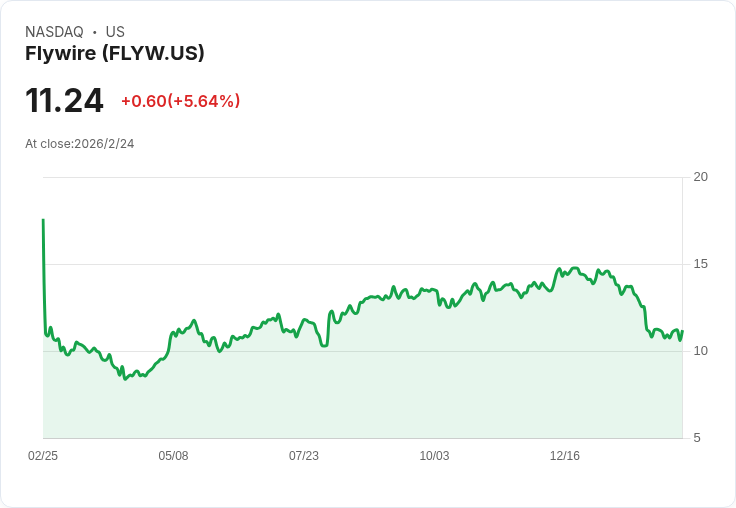736x508 pixels.
Task: Click the 5 value on price axis
Action: click(698, 438)
